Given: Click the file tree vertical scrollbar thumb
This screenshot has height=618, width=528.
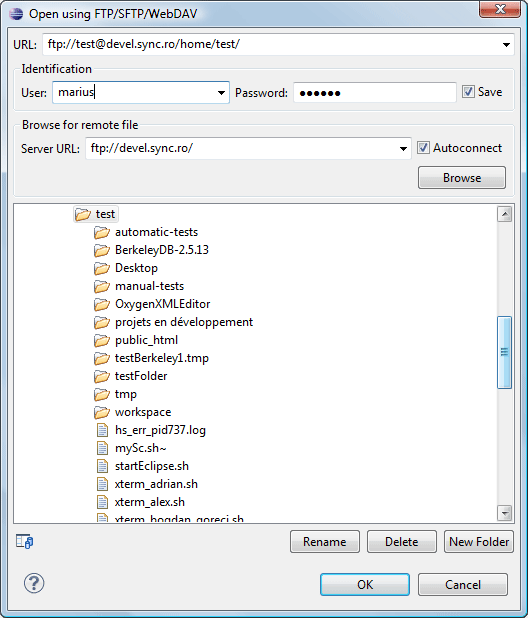Looking at the screenshot, I should tap(504, 352).
